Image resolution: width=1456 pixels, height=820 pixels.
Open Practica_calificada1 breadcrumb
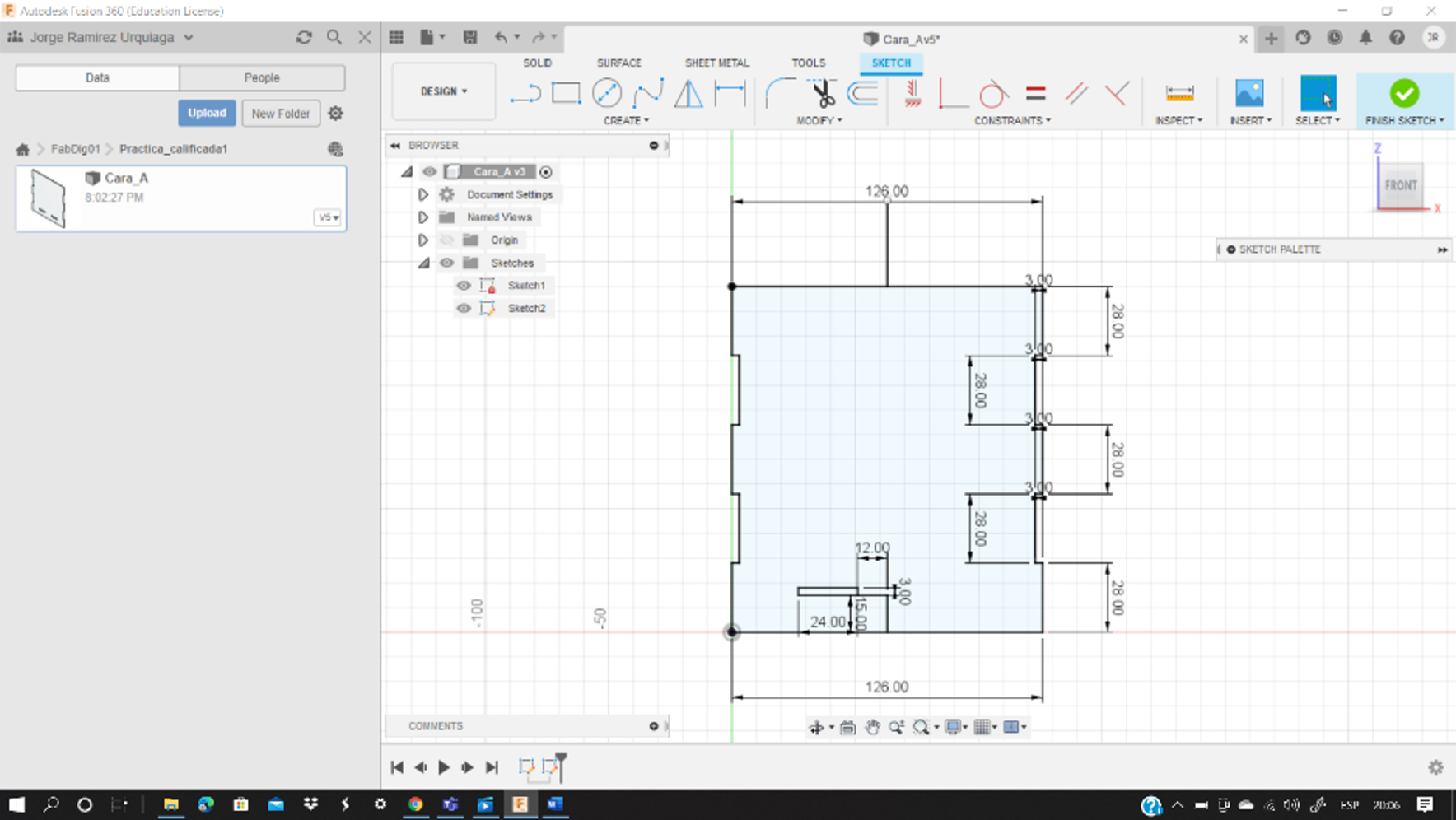173,149
